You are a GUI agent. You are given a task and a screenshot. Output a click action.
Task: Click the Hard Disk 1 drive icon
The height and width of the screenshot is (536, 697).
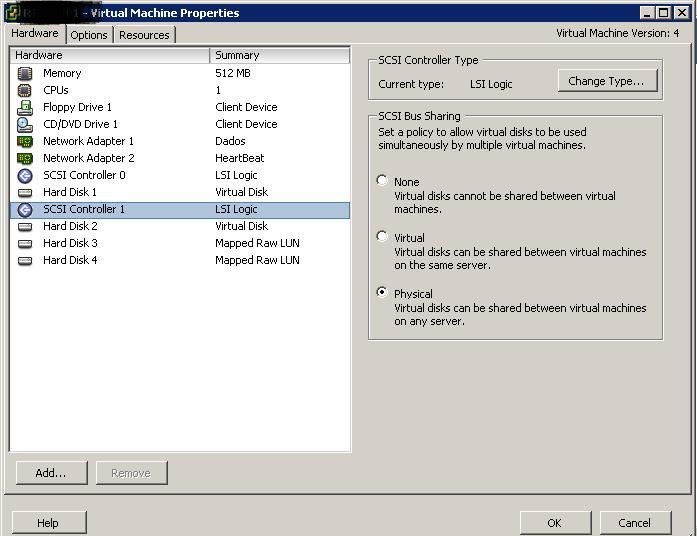click(25, 192)
